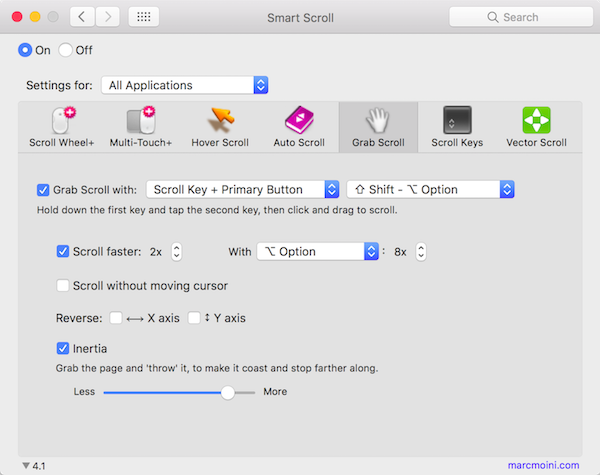Click the Show All grid icon
The height and width of the screenshot is (475, 600).
click(x=144, y=17)
